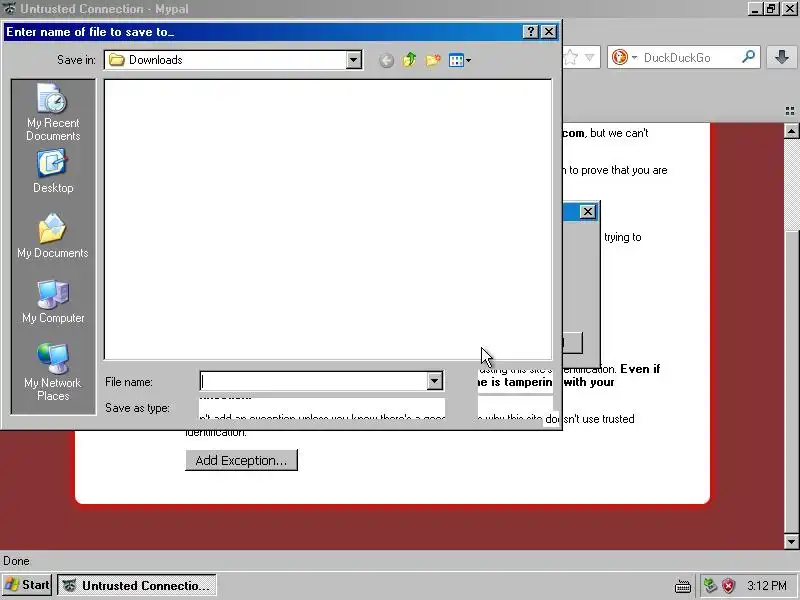This screenshot has height=600, width=800.
Task: Click the File name text field
Action: pos(314,381)
